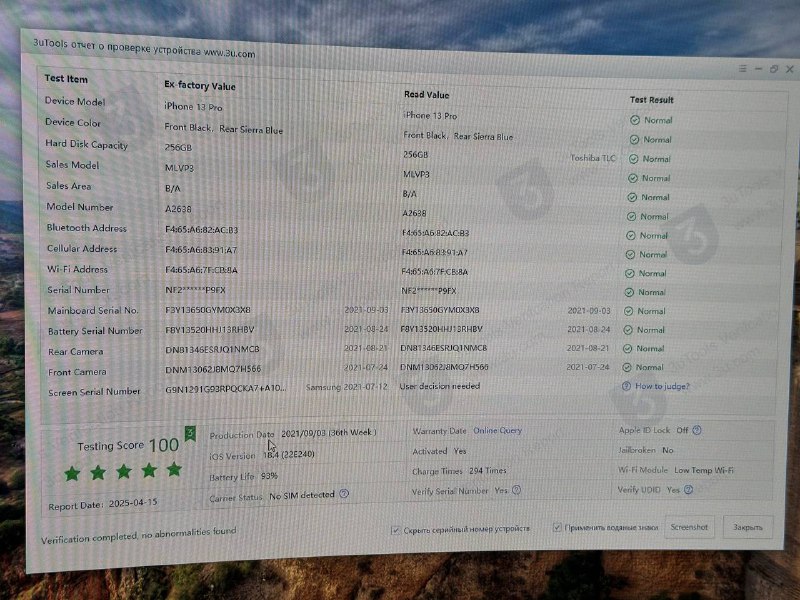Click the Toshiba TLC value
Viewport: 800px width, 600px height.
pyautogui.click(x=593, y=158)
